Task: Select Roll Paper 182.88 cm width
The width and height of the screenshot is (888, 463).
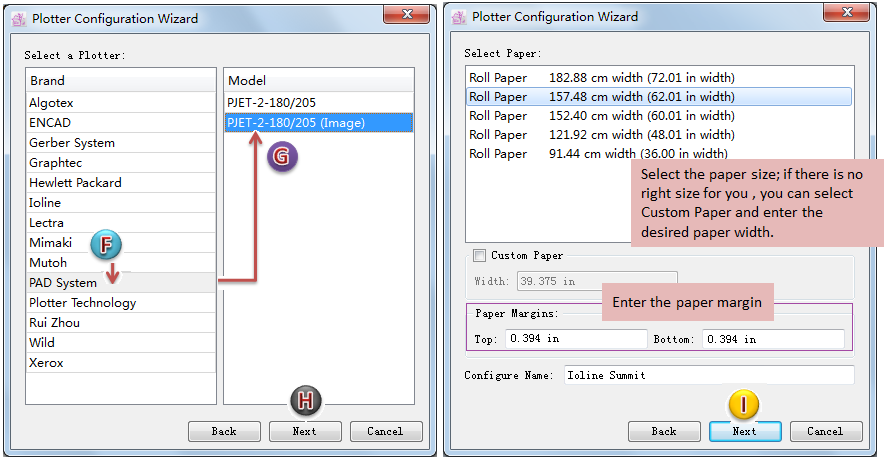Action: (x=601, y=78)
